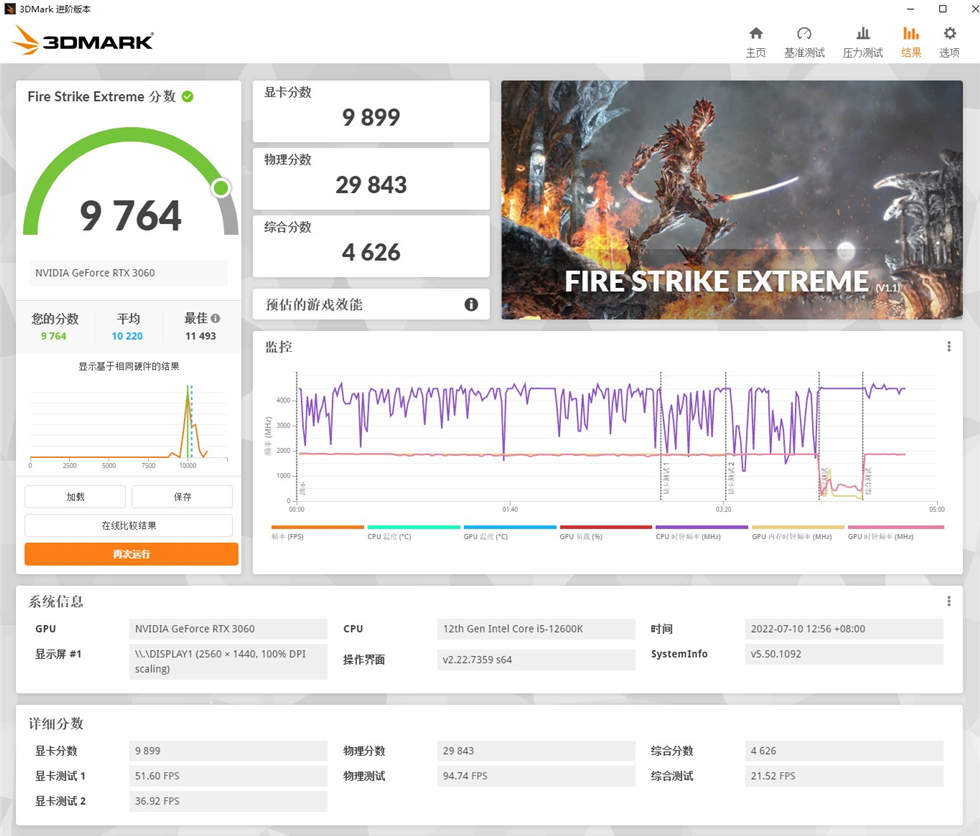Toggle the GPU 内存时钟频率 (MHz) legend
This screenshot has height=836, width=980.
798,532
